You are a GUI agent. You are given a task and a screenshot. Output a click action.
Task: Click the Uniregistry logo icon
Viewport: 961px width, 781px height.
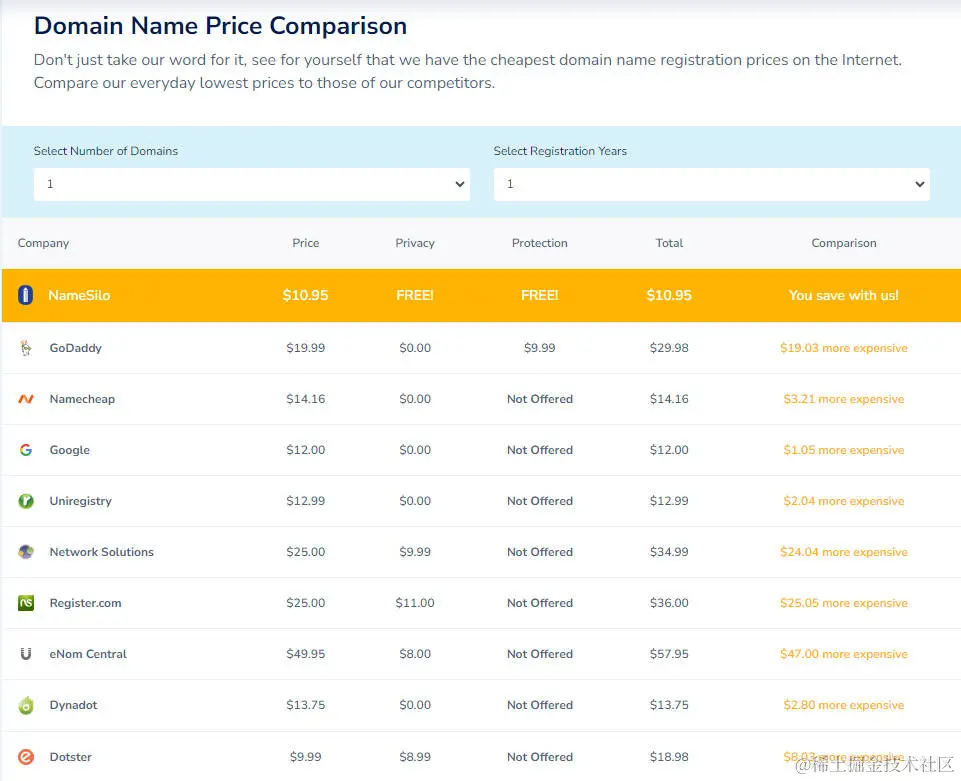pyautogui.click(x=26, y=501)
